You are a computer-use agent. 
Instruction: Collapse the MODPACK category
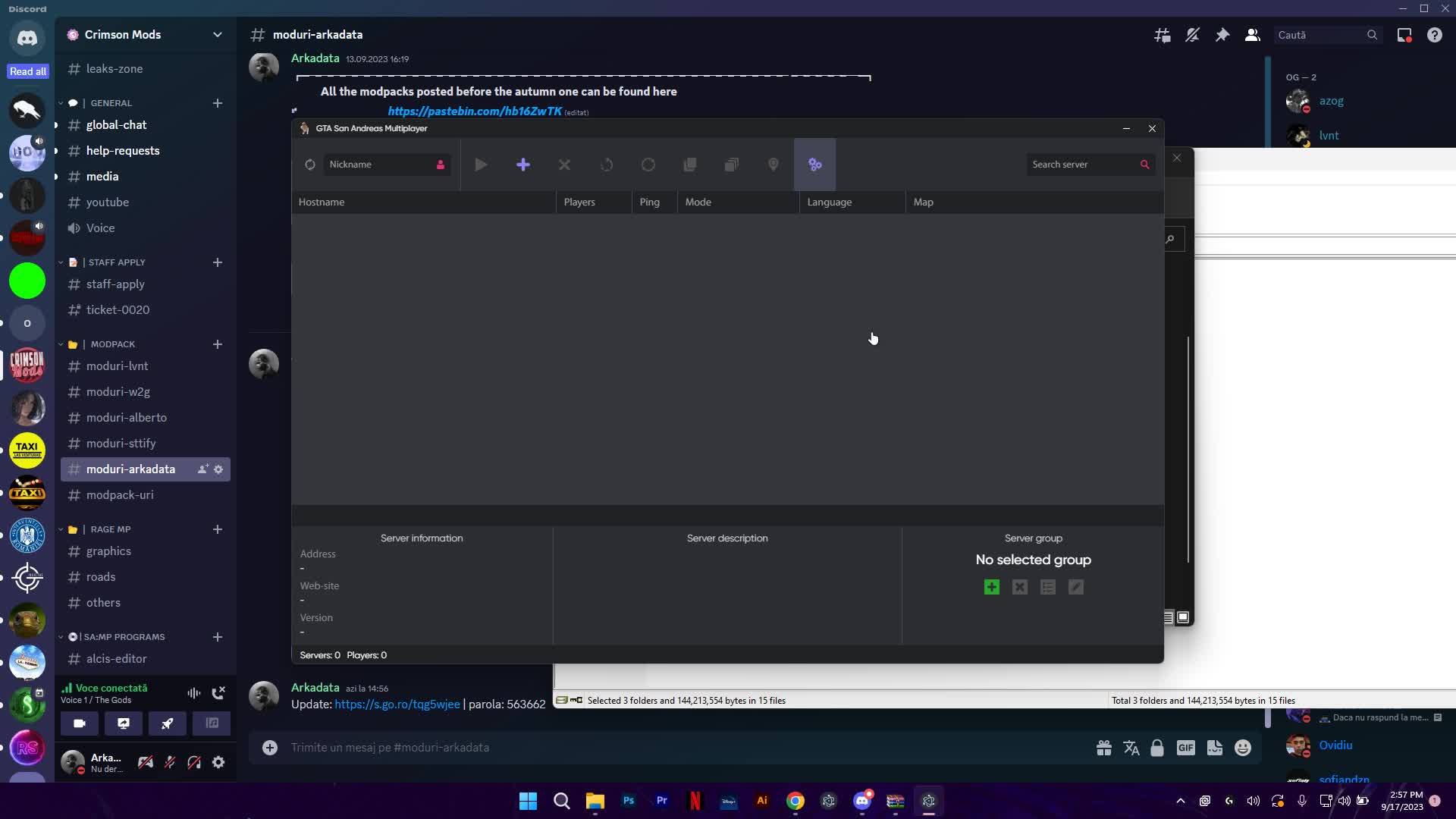[x=115, y=344]
